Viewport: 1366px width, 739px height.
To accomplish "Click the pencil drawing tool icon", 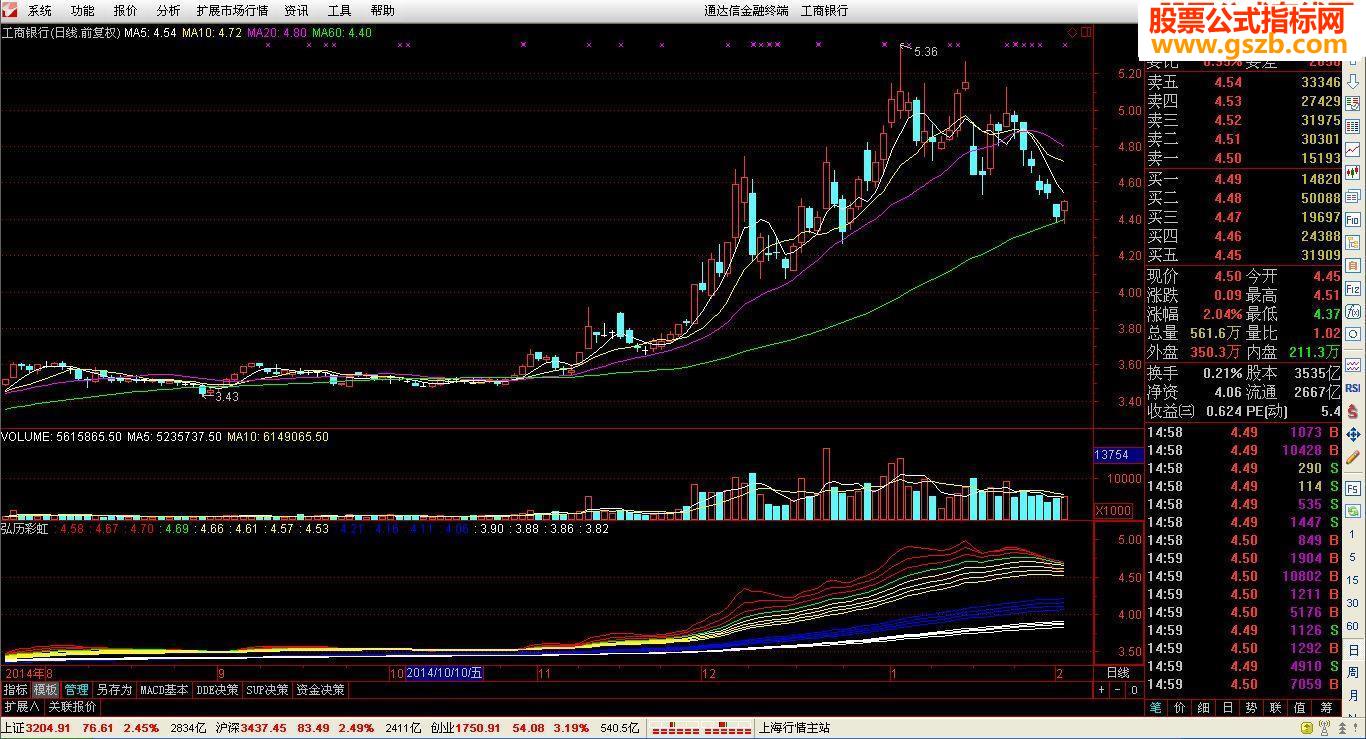I will point(1353,459).
